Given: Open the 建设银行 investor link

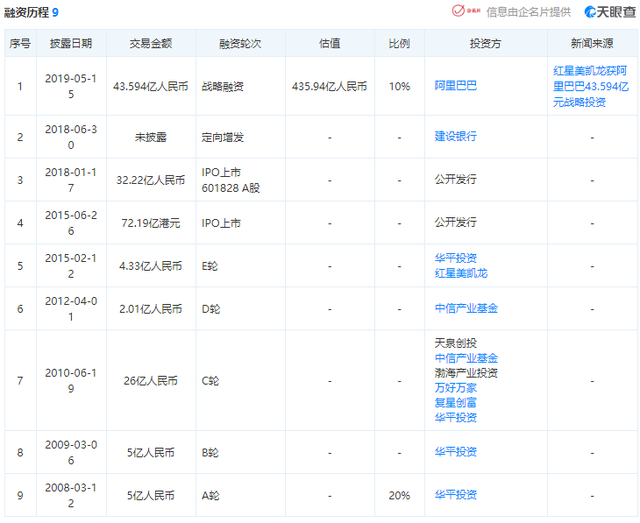Looking at the screenshot, I should pyautogui.click(x=455, y=136).
